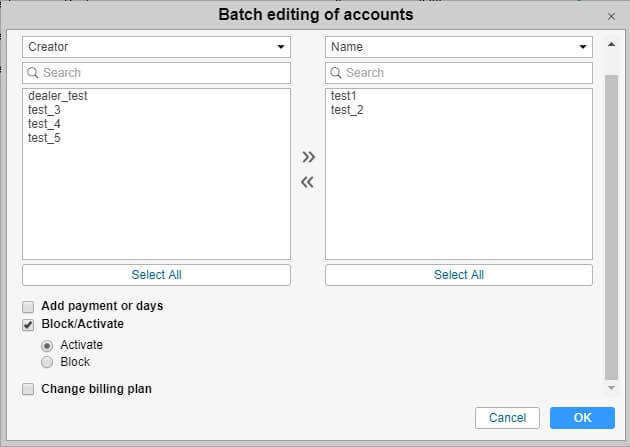Screen dimensions: 630x447
Task: Uncheck the Block/Activate checkbox
Action: (x=28, y=325)
